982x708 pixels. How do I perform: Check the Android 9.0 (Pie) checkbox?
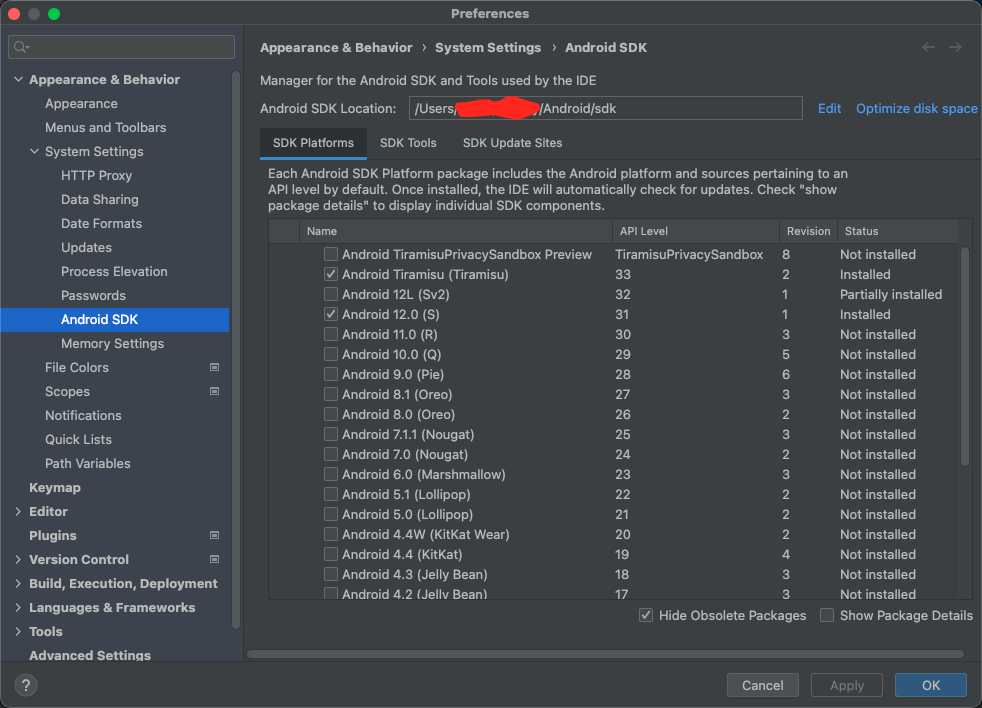coord(331,374)
